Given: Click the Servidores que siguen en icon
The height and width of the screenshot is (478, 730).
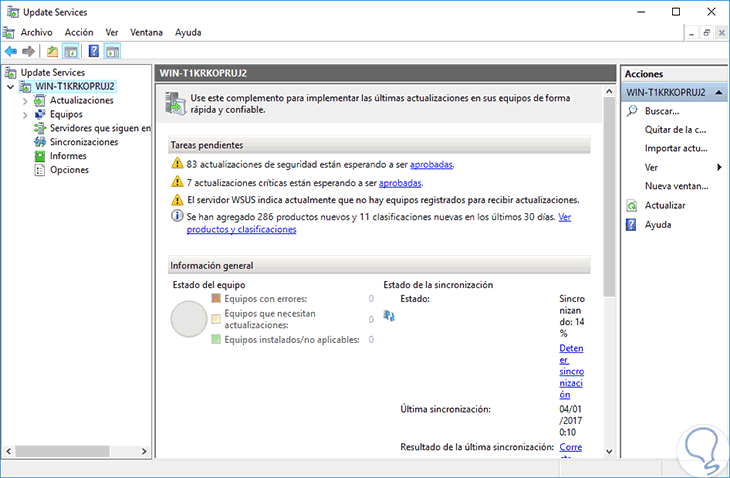Looking at the screenshot, I should pos(40,128).
